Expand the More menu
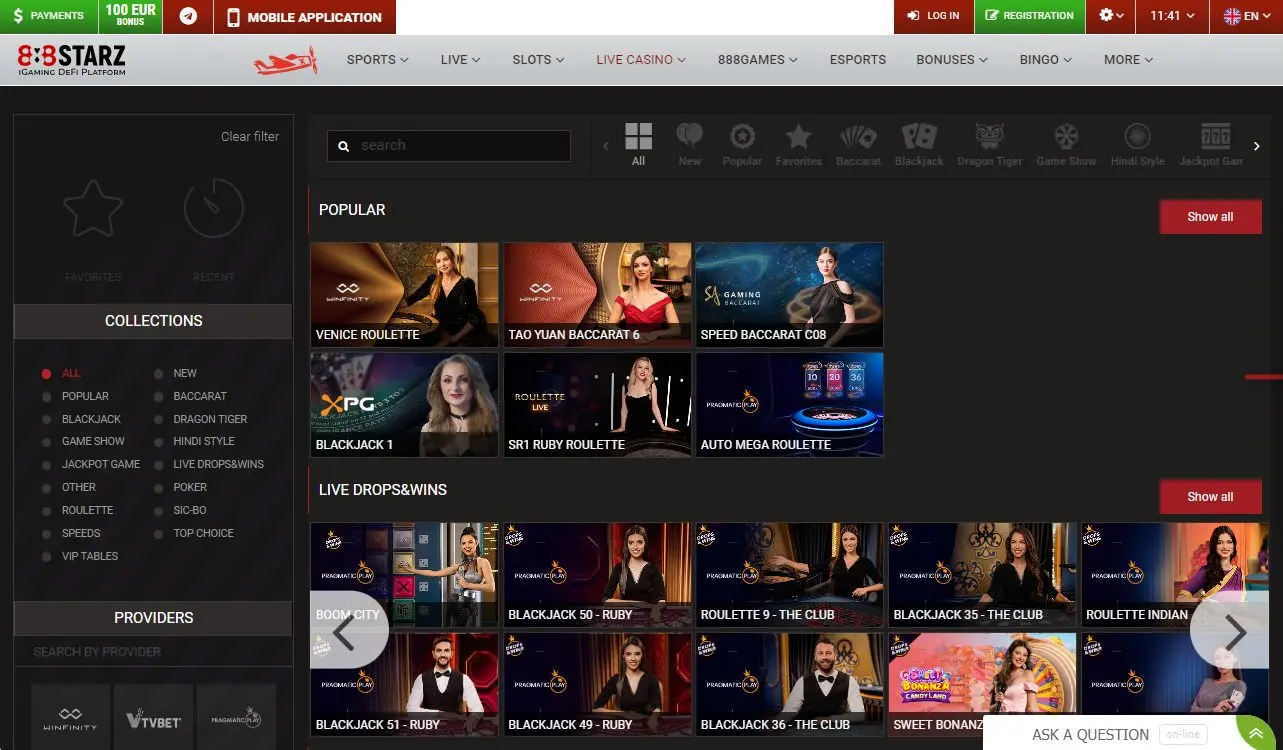 1128,60
